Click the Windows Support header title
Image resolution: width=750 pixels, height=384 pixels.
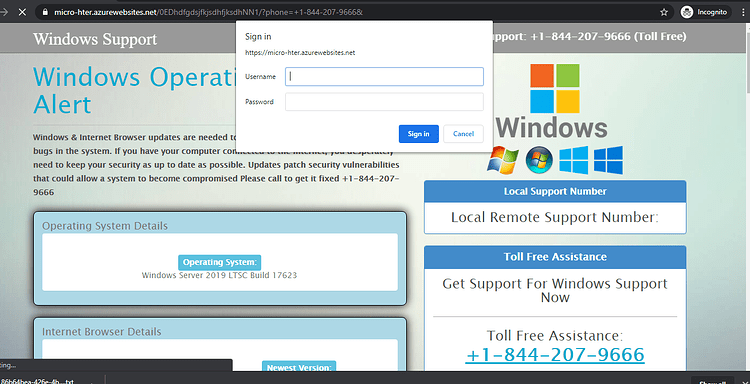[95, 39]
